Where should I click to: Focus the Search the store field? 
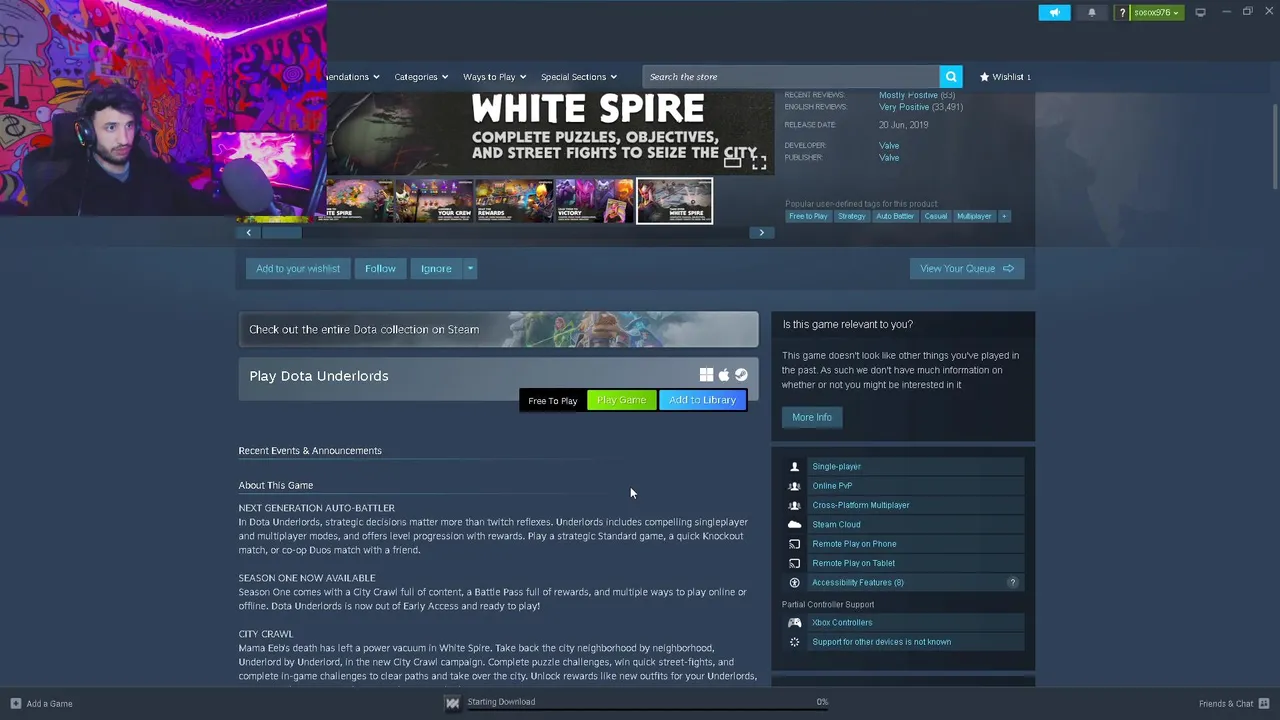[x=791, y=76]
